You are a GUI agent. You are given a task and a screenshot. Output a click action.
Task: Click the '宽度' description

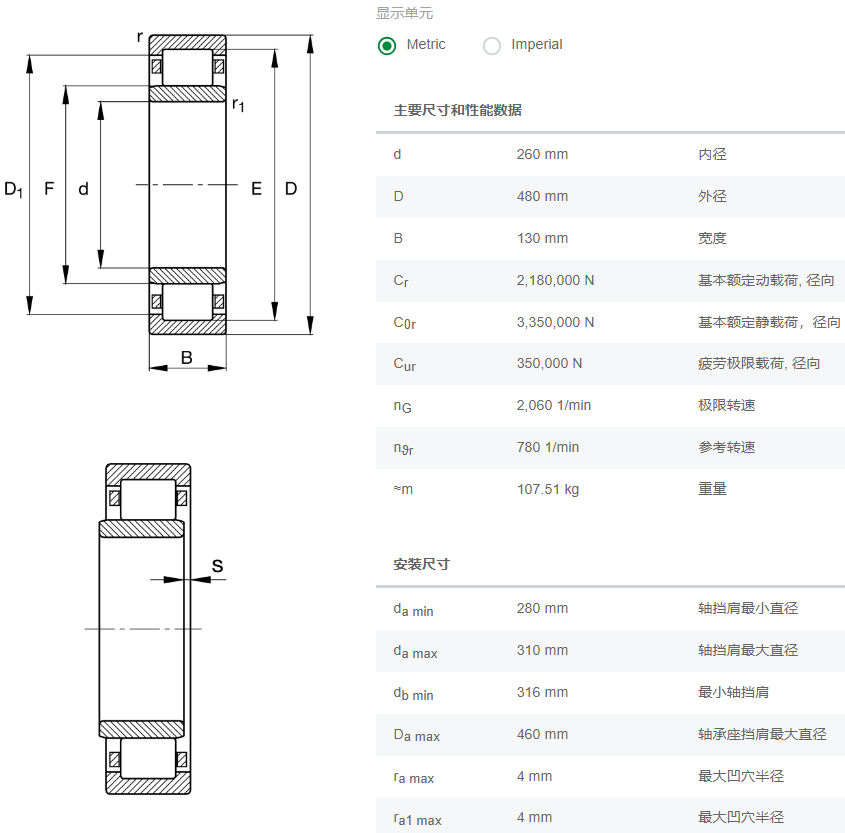[712, 238]
